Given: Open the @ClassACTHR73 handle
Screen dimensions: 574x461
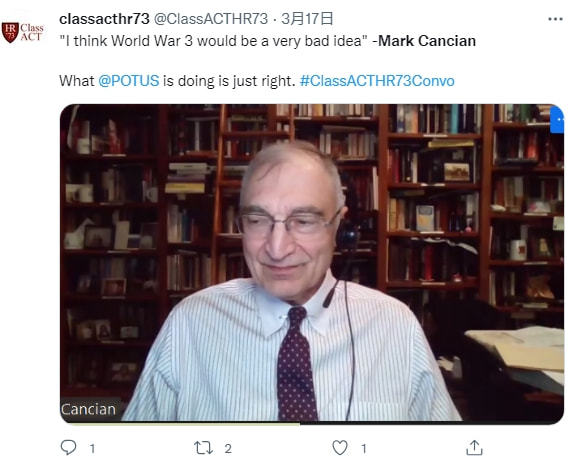Looking at the screenshot, I should coord(211,19).
